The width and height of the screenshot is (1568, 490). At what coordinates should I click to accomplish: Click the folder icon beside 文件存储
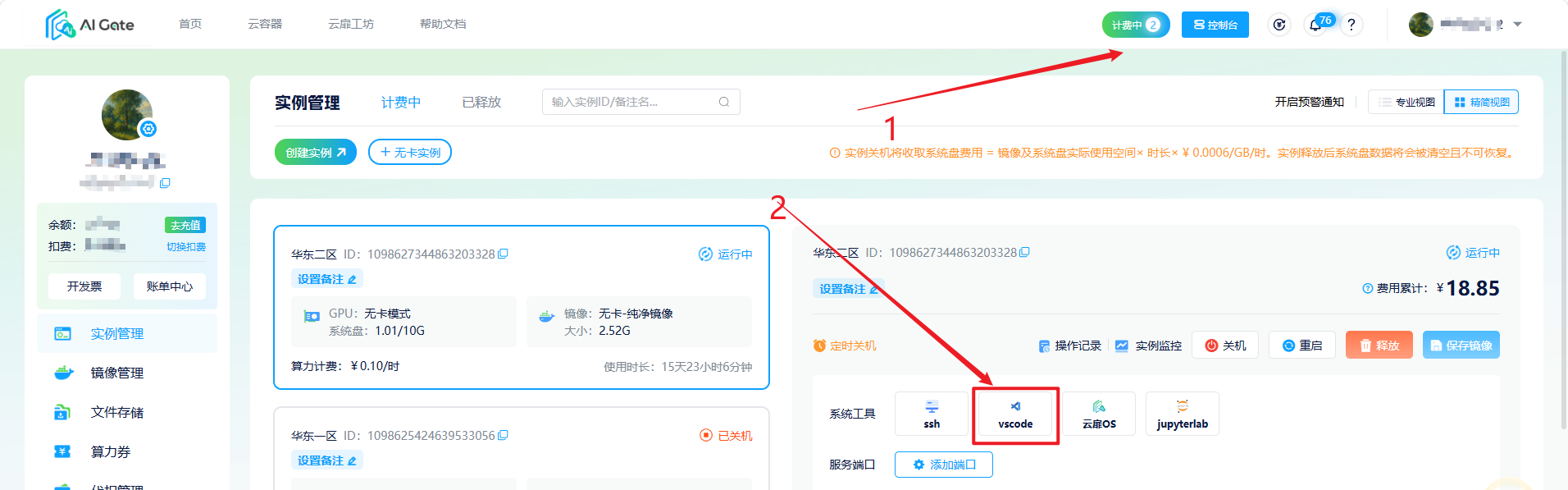point(62,412)
